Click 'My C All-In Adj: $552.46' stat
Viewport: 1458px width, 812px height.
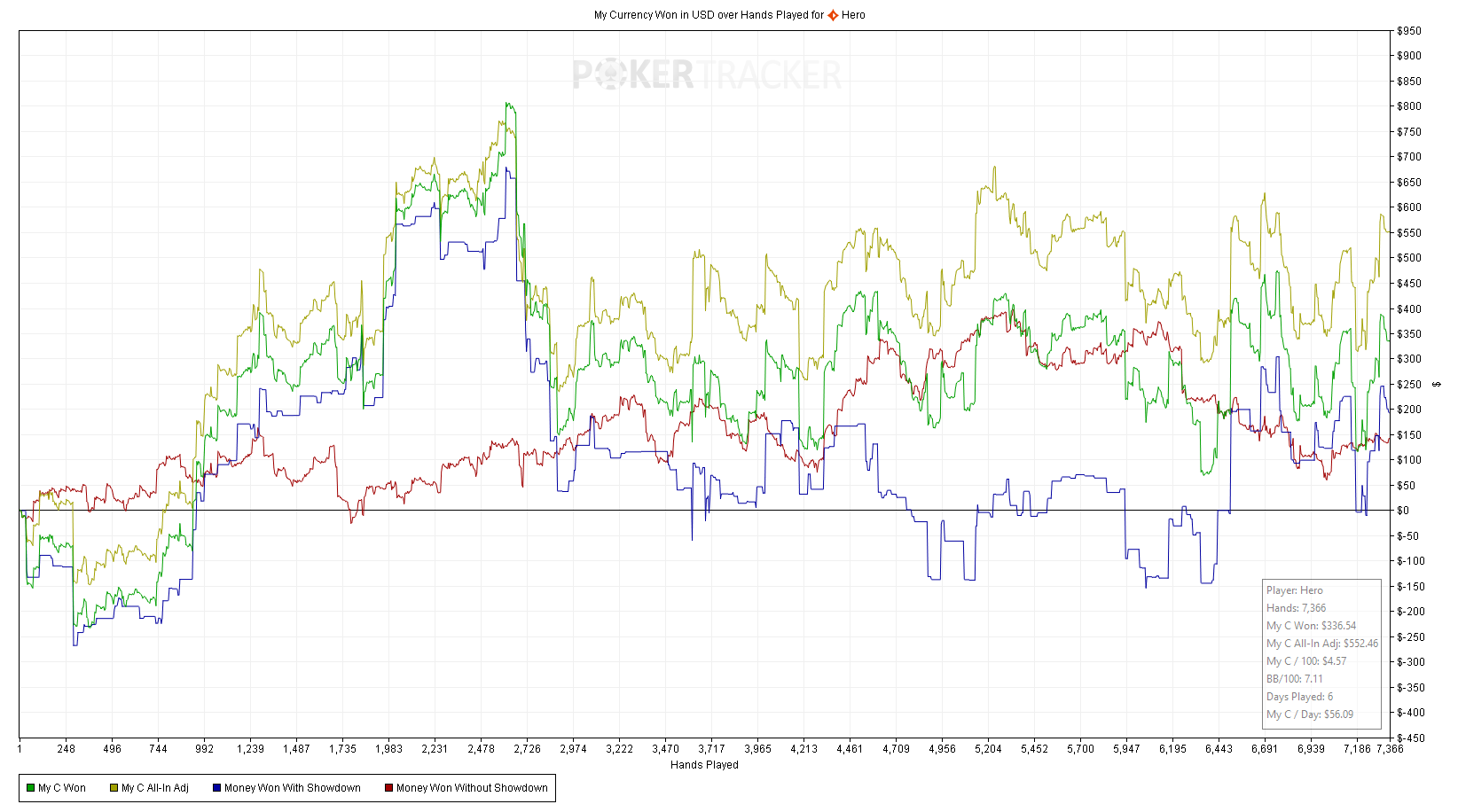click(1322, 644)
